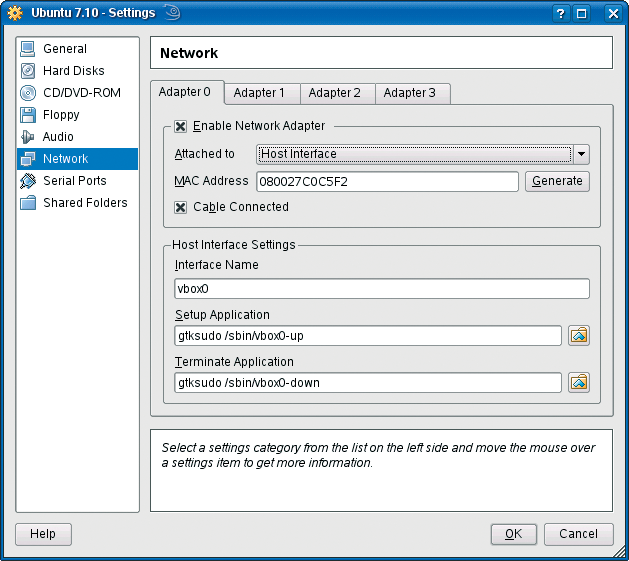
Task: Click the General monitor icon in sidebar
Action: coord(28,49)
